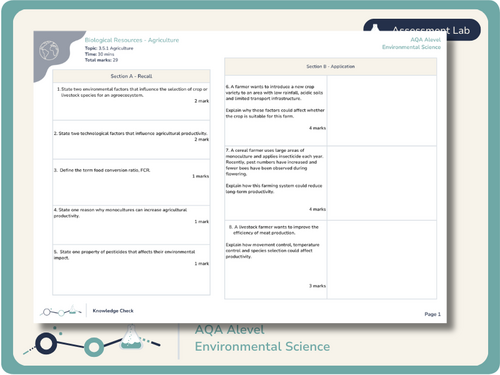Click question 5 about pesticide properties
This screenshot has width=500, height=375.
[x=124, y=255]
